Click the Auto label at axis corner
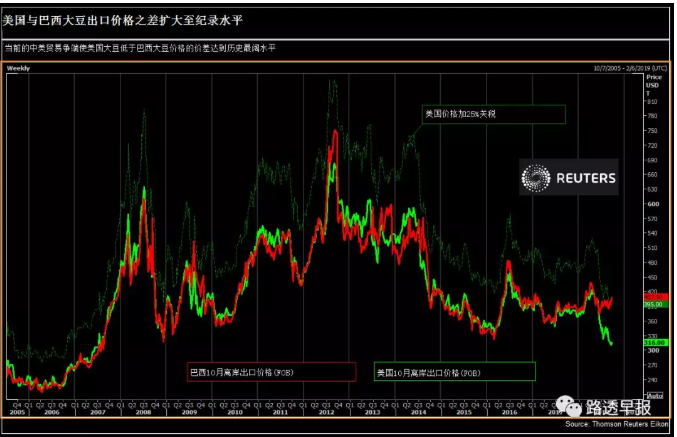The width and height of the screenshot is (677, 437). (x=655, y=396)
